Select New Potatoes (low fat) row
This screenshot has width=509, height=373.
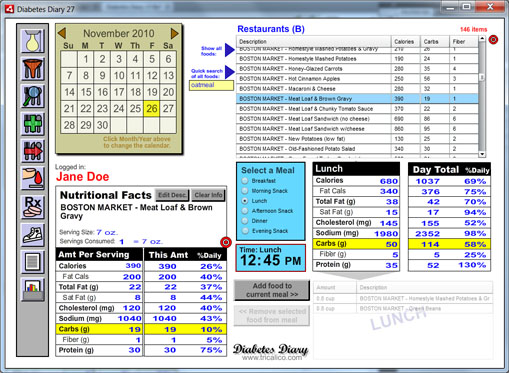click(357, 139)
